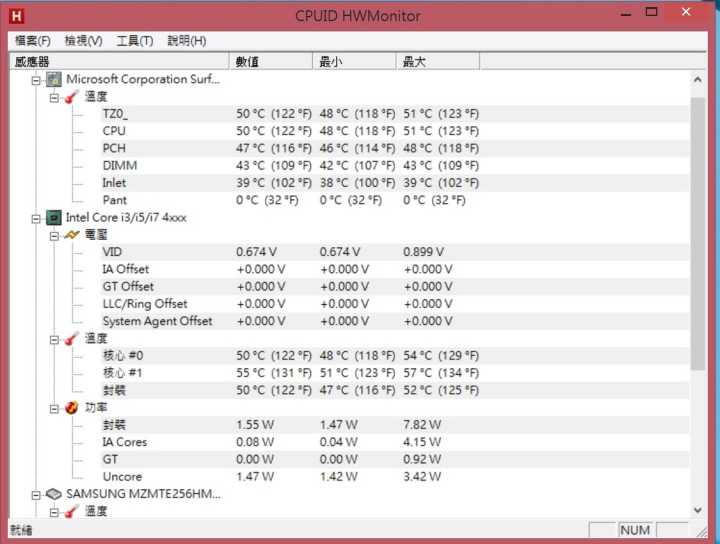The image size is (720, 544).
Task: Select the Inlet temperature row
Action: coord(395,183)
